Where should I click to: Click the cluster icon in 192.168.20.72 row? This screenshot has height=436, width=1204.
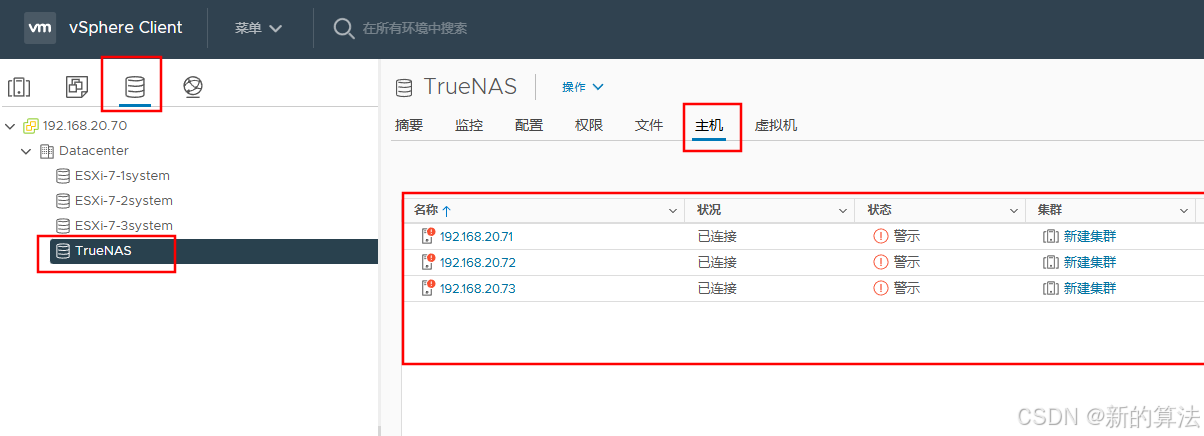coord(1051,262)
